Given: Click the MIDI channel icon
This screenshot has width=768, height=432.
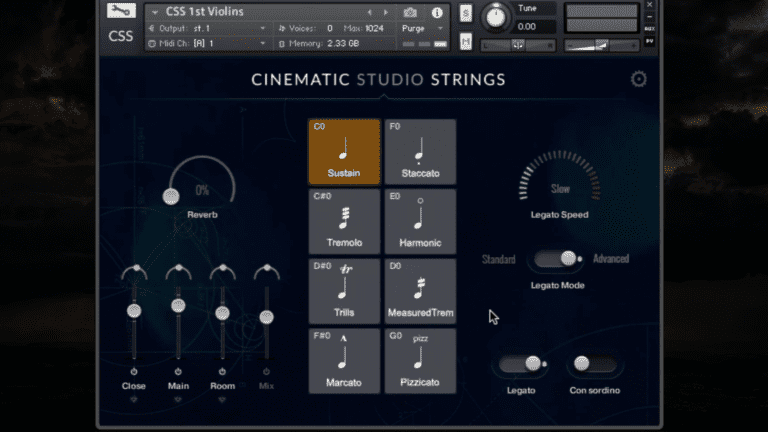Looking at the screenshot, I should tap(152, 44).
